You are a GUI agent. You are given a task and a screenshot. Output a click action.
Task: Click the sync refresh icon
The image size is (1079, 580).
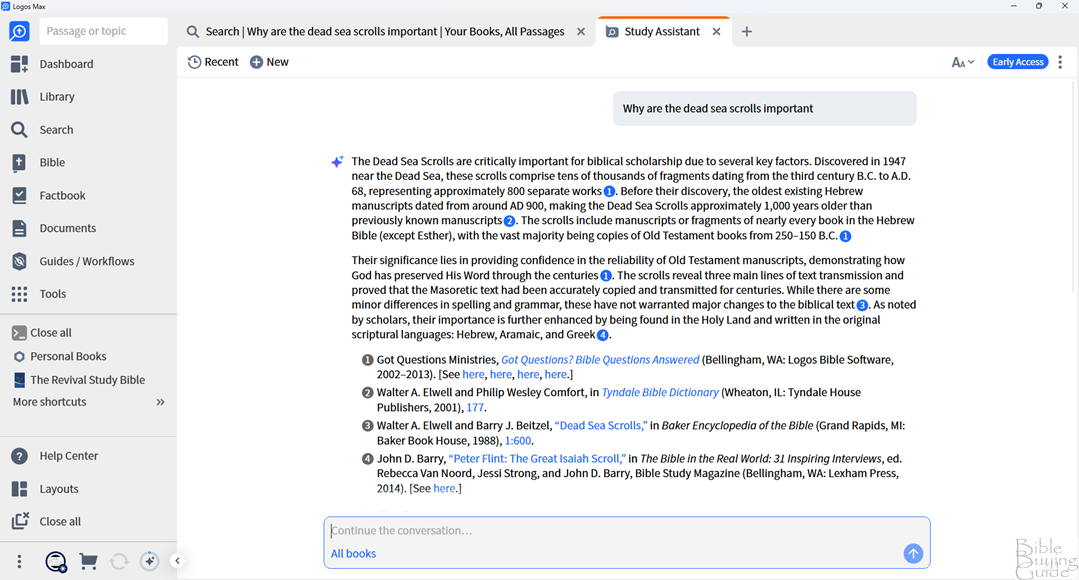(119, 562)
